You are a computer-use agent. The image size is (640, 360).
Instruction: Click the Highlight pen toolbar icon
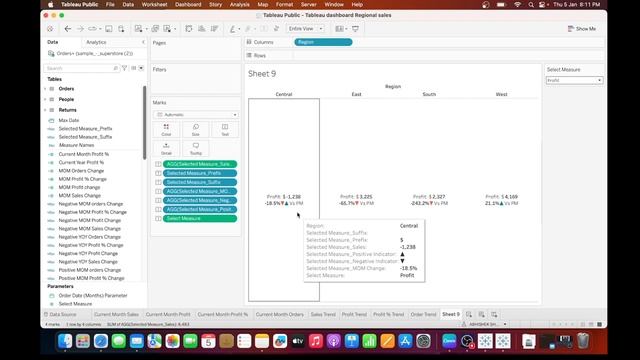pos(232,29)
